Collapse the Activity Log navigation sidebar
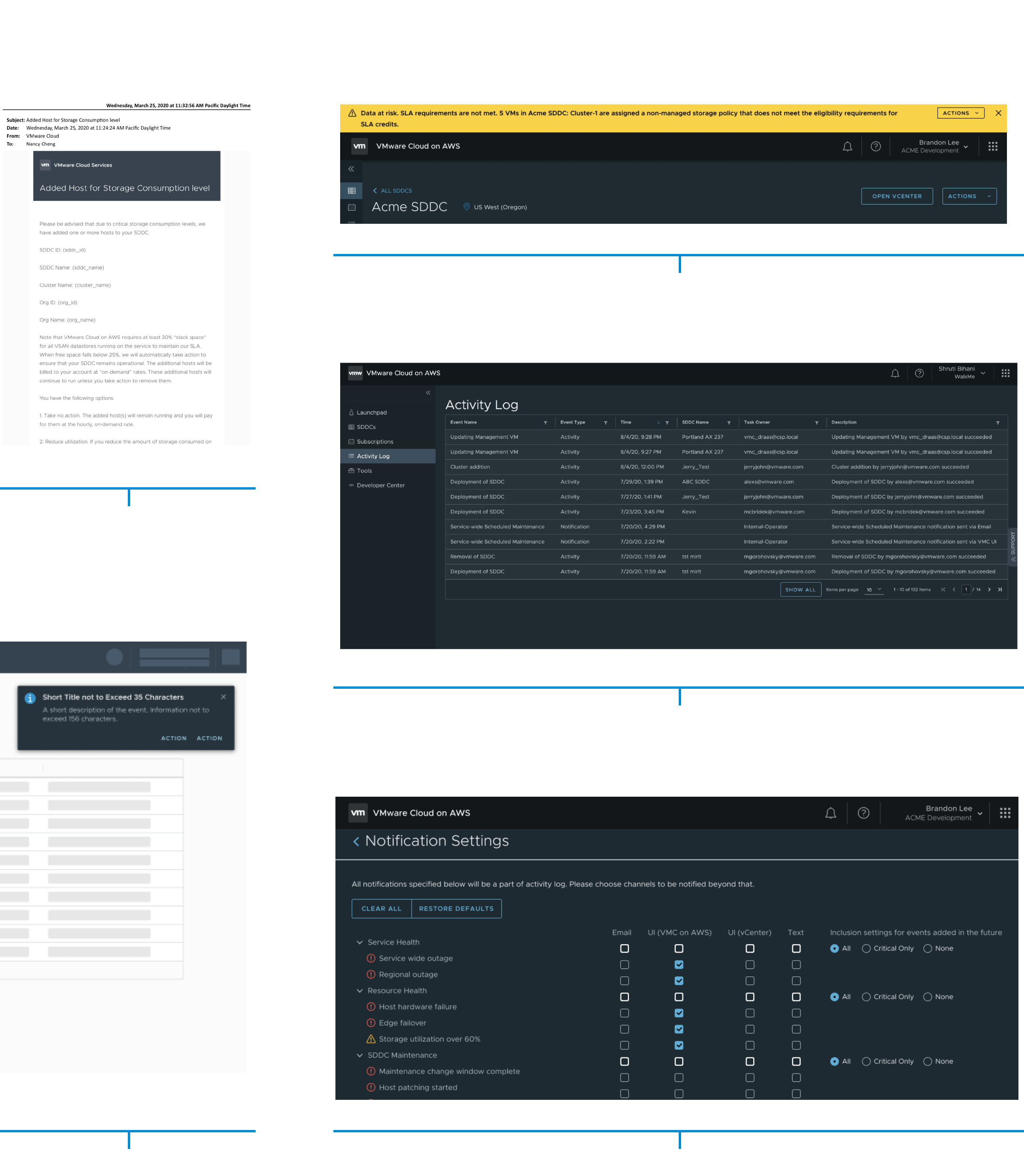Image resolution: width=1024 pixels, height=1176 pixels. coord(428,393)
